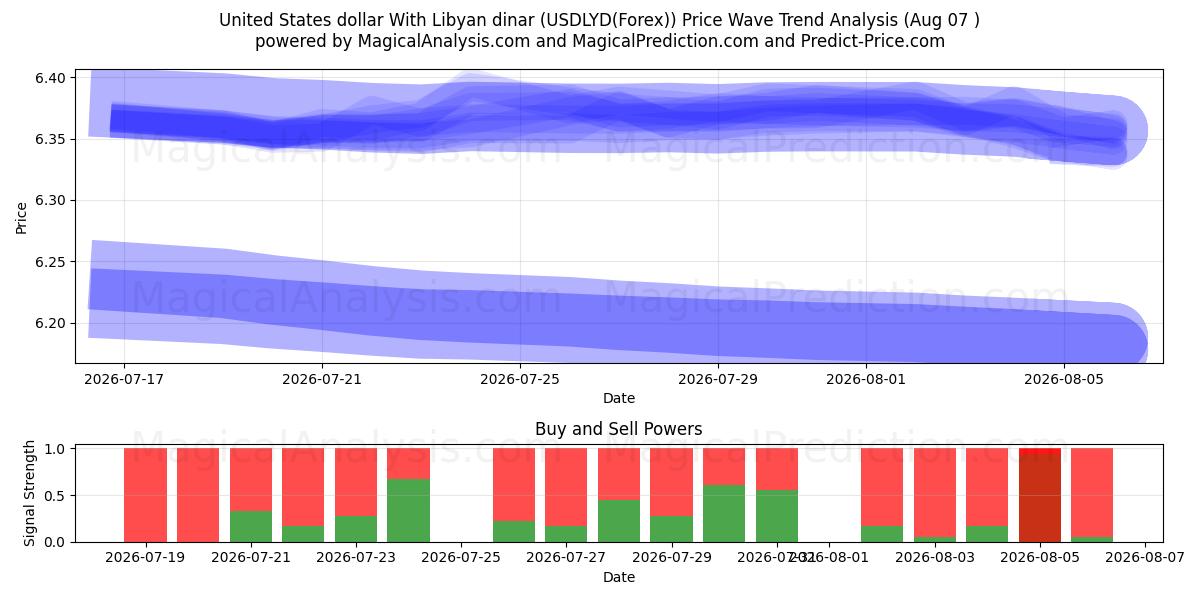Select the red segment of the 2026-08-03 bar
Viewport: 1200px width, 600px height.
tap(935, 492)
